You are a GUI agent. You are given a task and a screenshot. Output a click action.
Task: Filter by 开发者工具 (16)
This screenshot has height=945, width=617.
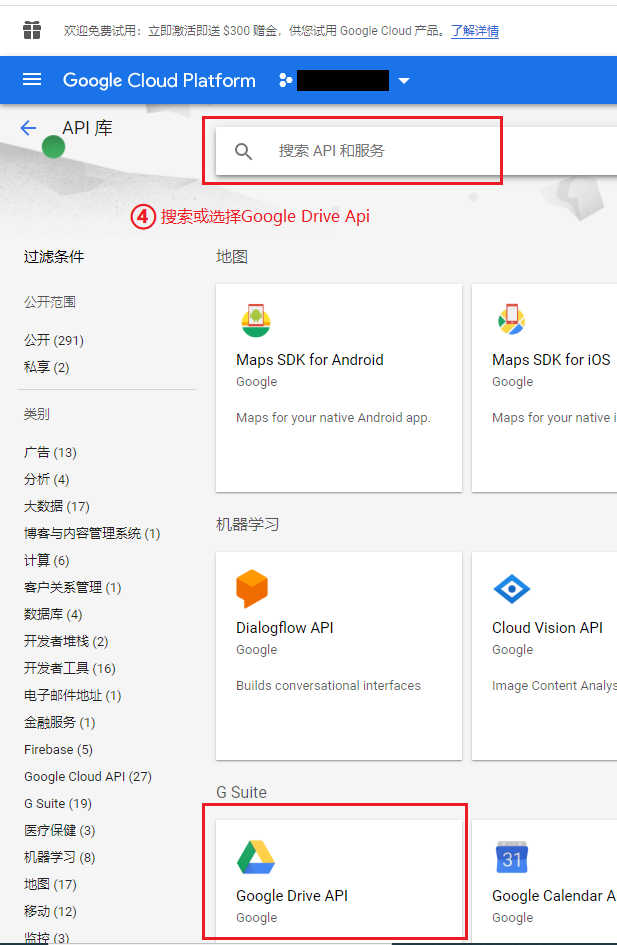pyautogui.click(x=69, y=668)
